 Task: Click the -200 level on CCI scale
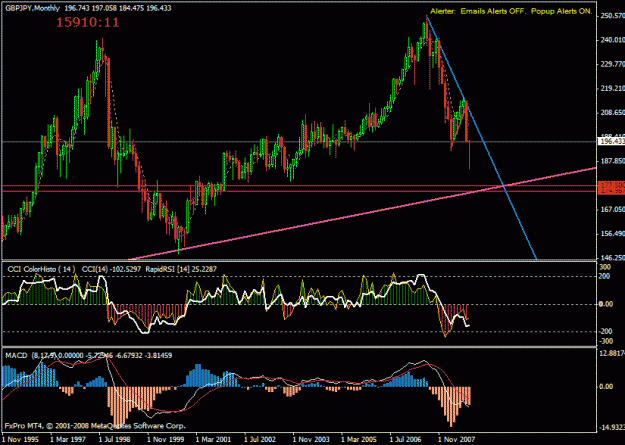point(604,332)
